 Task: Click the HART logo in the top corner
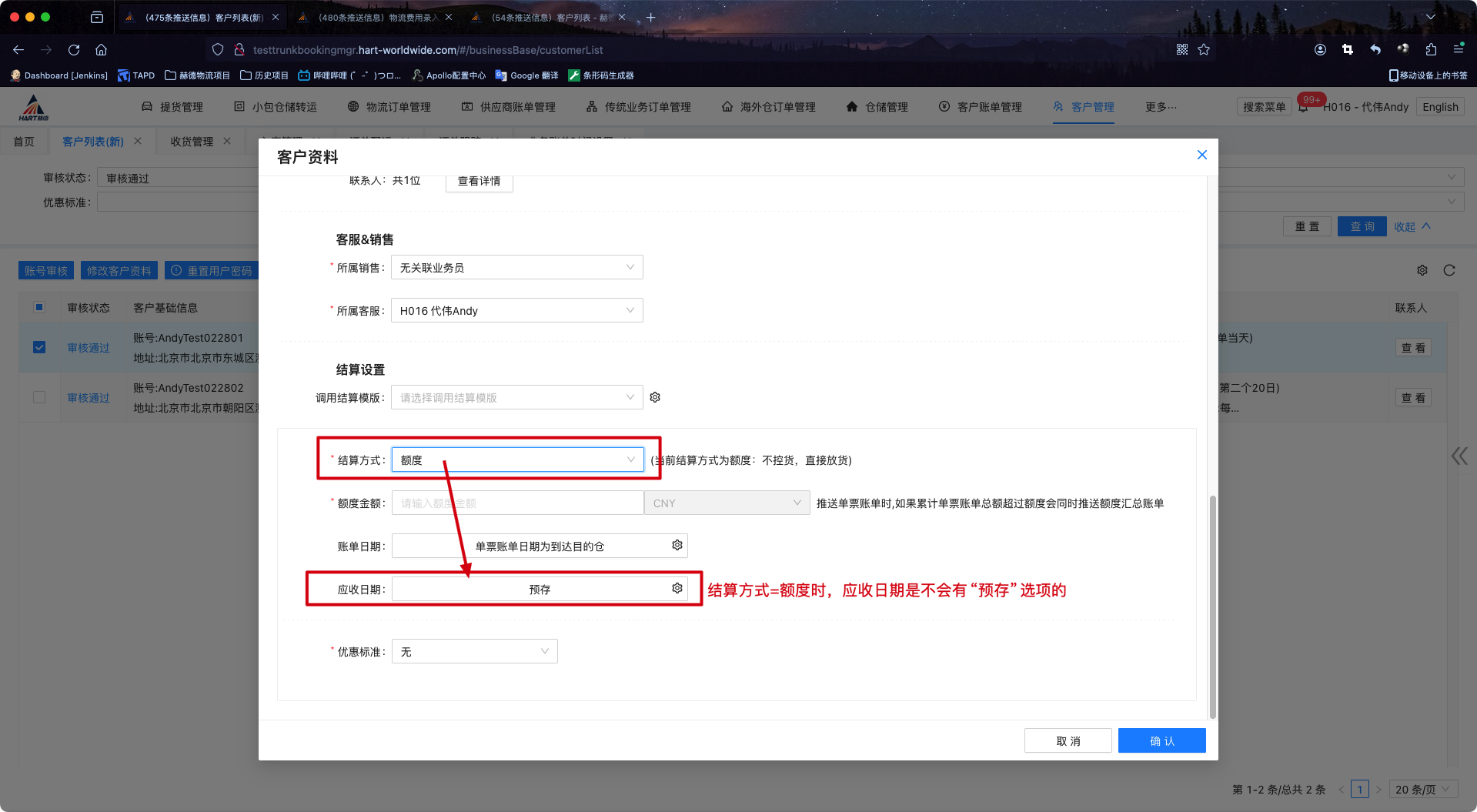click(32, 106)
